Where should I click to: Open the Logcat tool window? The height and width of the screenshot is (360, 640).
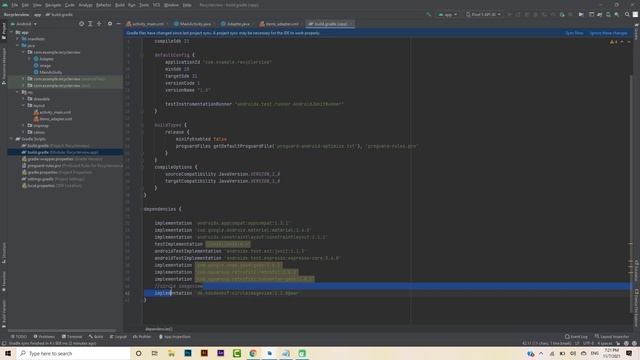click(x=118, y=337)
